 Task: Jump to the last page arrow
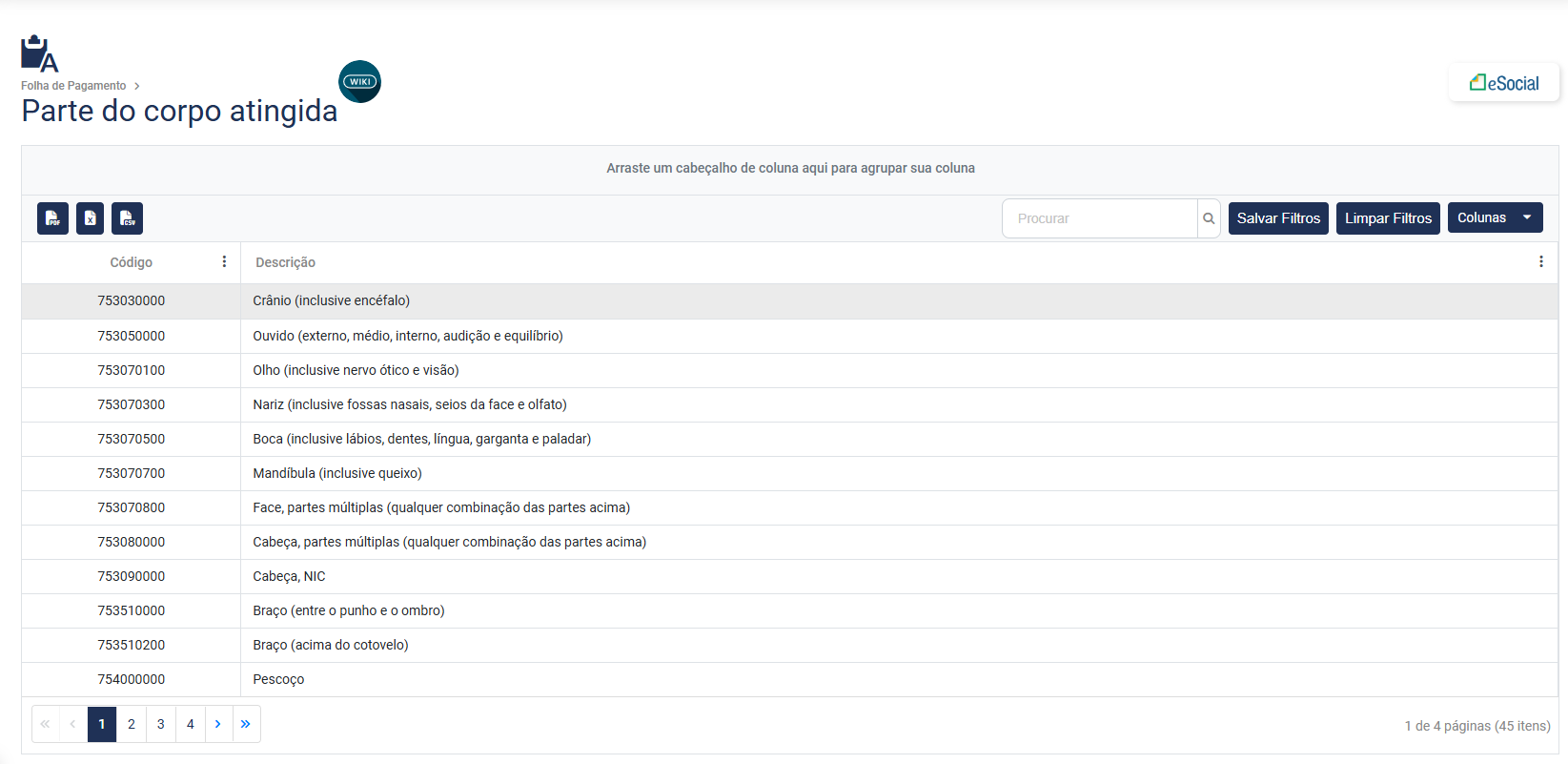246,724
